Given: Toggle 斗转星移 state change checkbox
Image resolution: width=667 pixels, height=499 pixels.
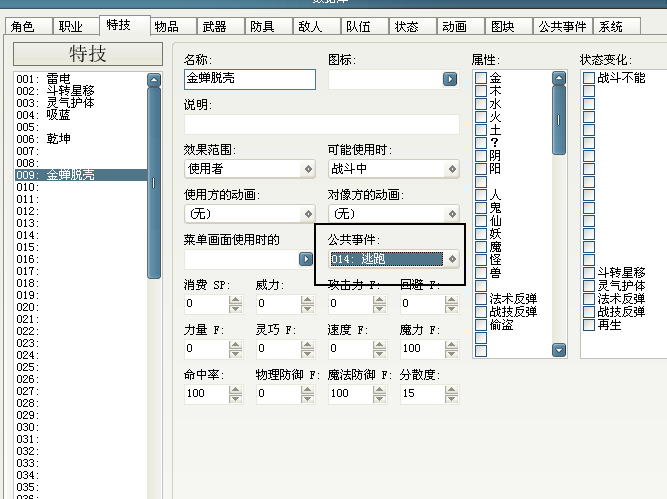Looking at the screenshot, I should (589, 273).
